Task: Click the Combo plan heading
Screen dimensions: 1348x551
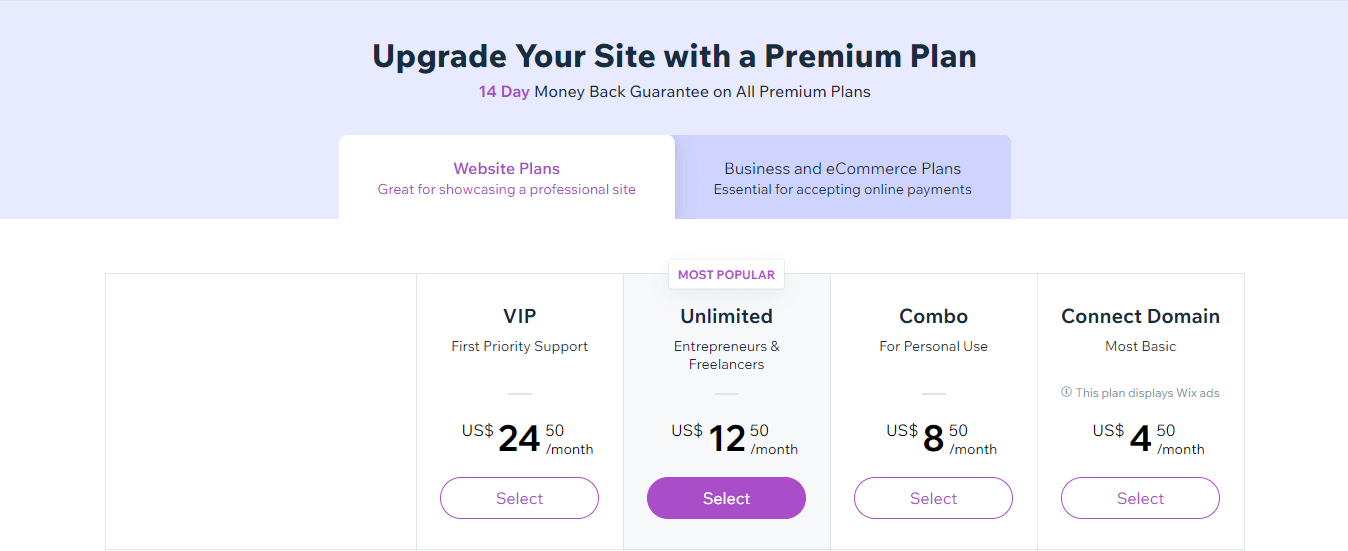Action: point(933,316)
